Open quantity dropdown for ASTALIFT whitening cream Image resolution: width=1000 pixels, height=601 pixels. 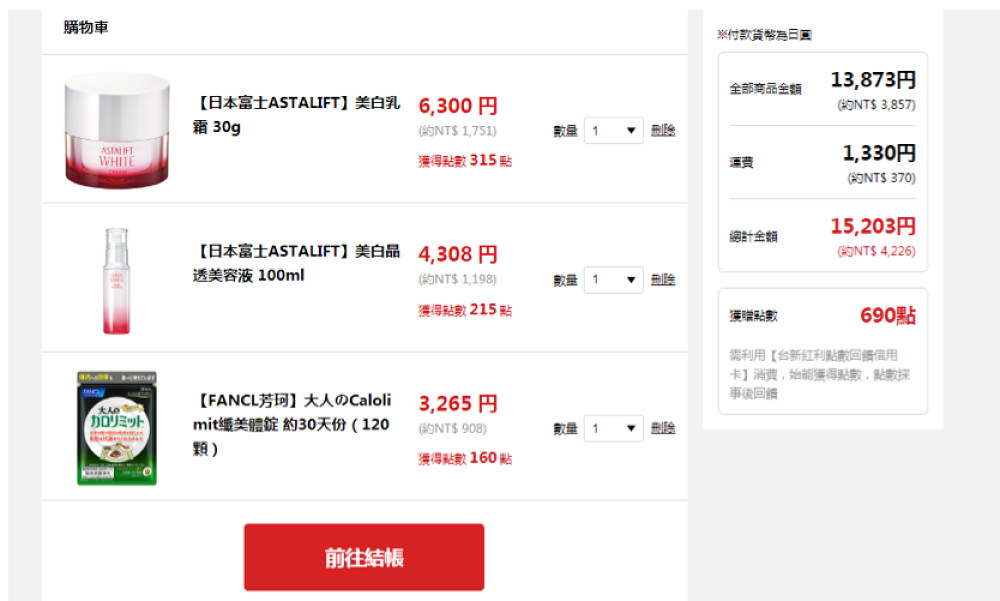point(613,131)
